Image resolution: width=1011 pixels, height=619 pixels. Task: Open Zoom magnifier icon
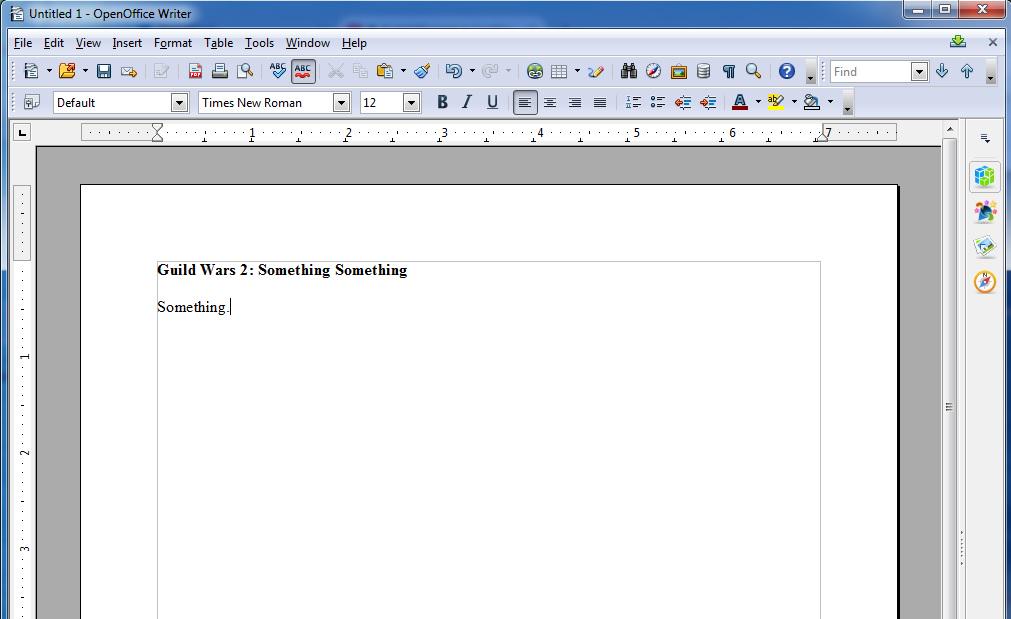point(753,71)
